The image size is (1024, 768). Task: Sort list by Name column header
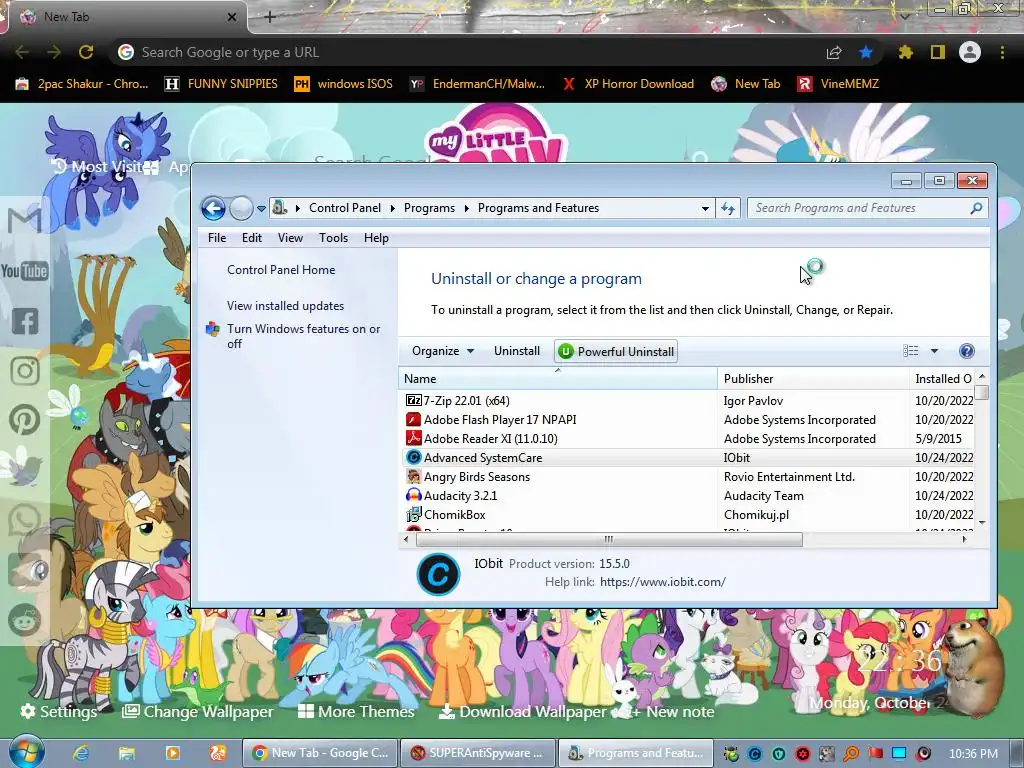[558, 379]
